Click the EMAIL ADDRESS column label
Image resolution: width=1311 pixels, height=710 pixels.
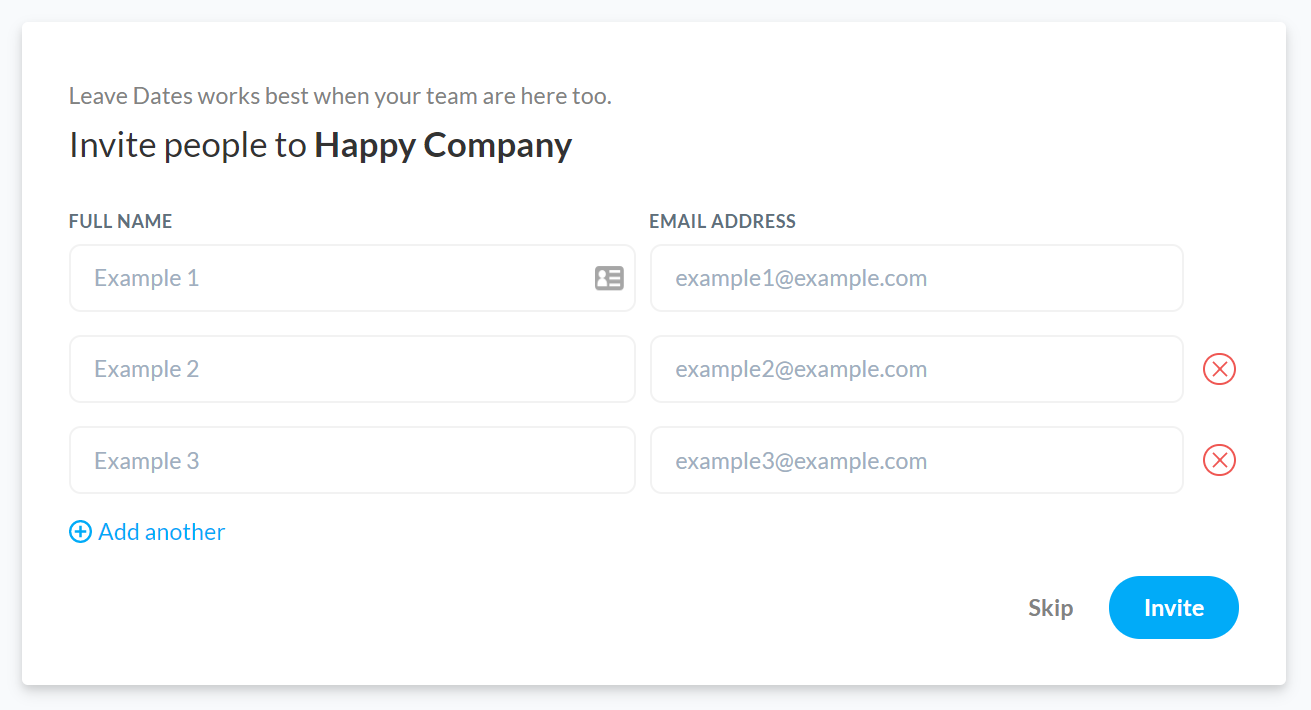[723, 222]
